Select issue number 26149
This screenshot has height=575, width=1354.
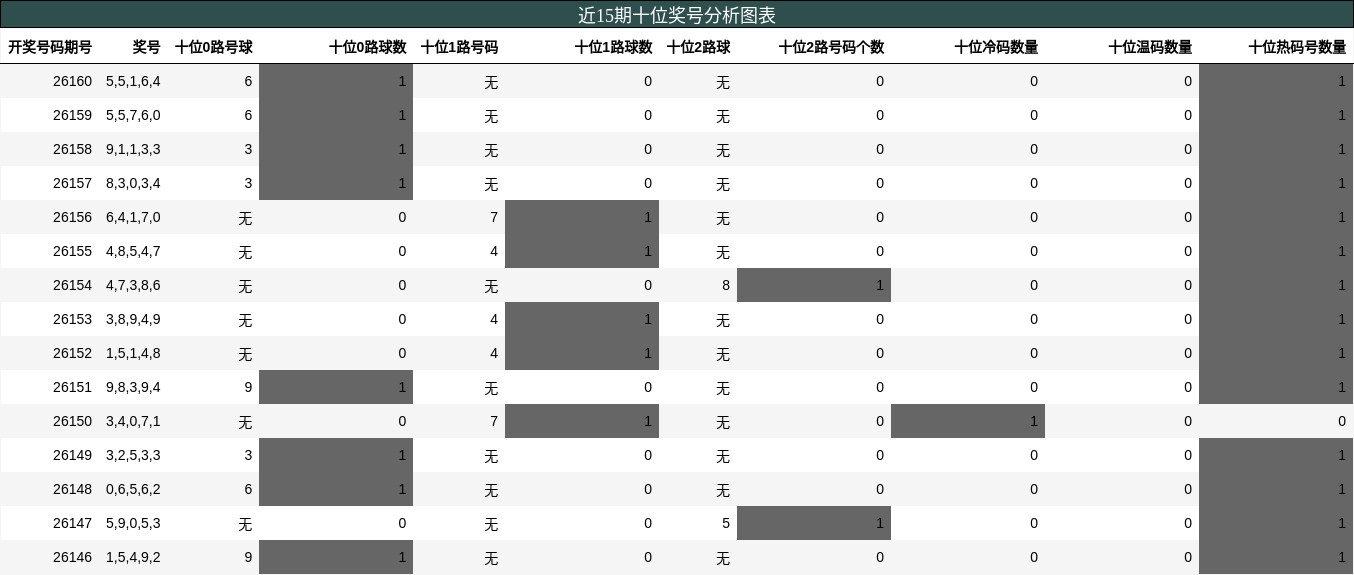[x=72, y=455]
